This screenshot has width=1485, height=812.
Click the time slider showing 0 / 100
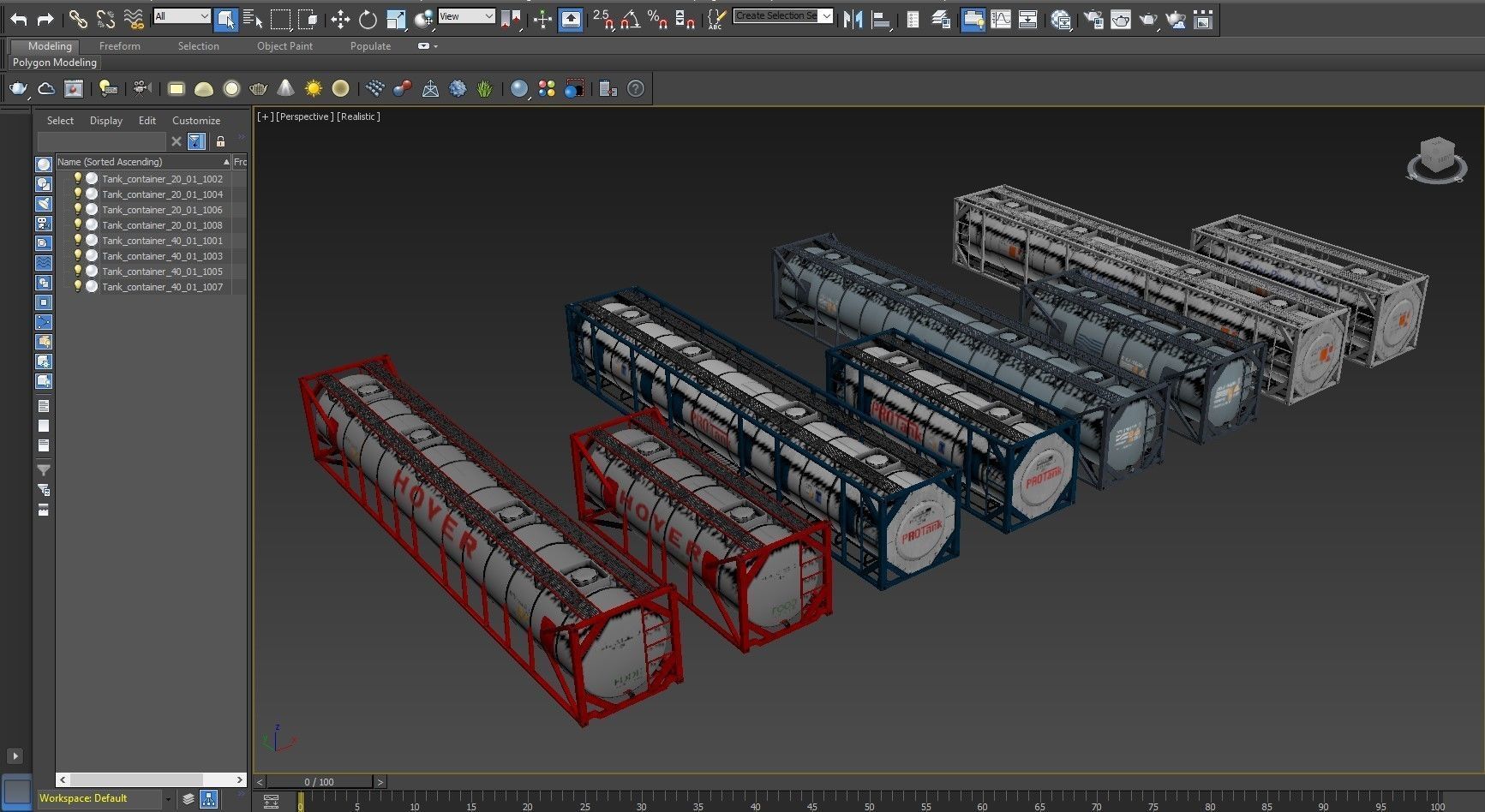click(x=320, y=782)
